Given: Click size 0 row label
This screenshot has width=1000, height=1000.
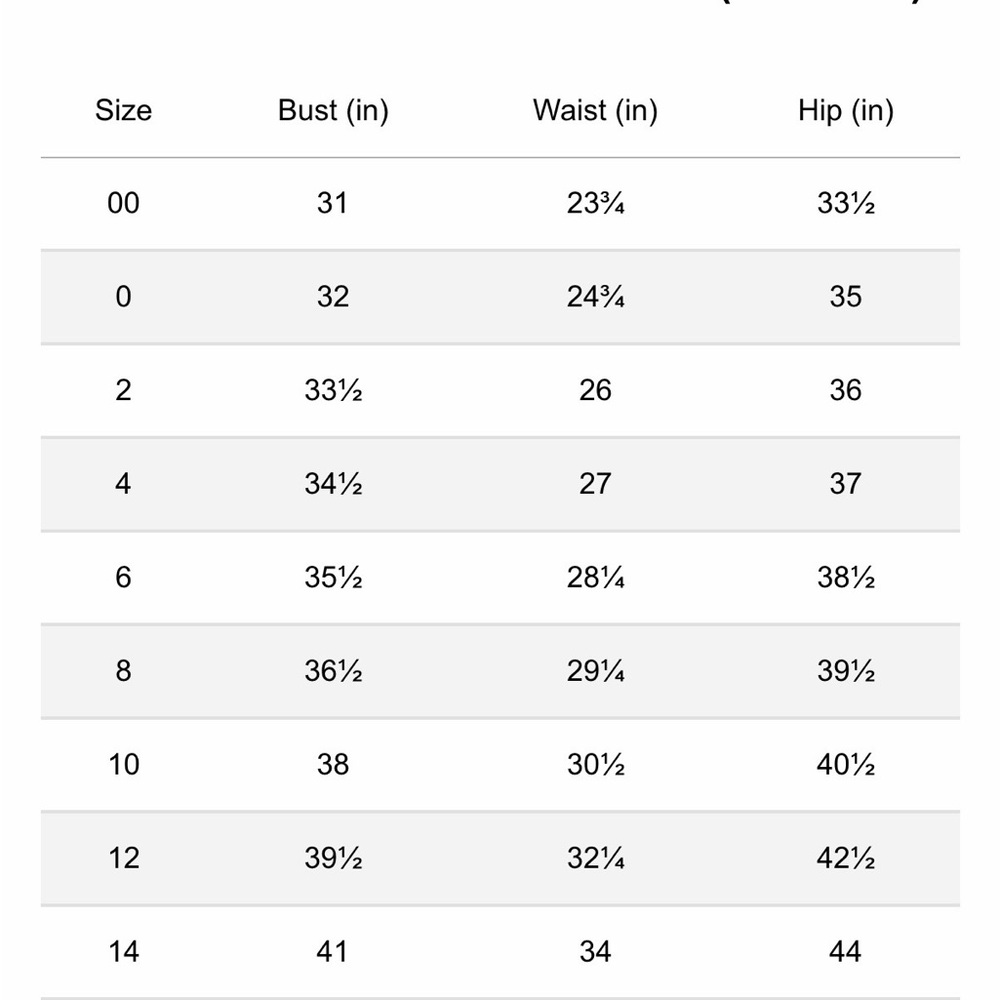Looking at the screenshot, I should [x=123, y=297].
